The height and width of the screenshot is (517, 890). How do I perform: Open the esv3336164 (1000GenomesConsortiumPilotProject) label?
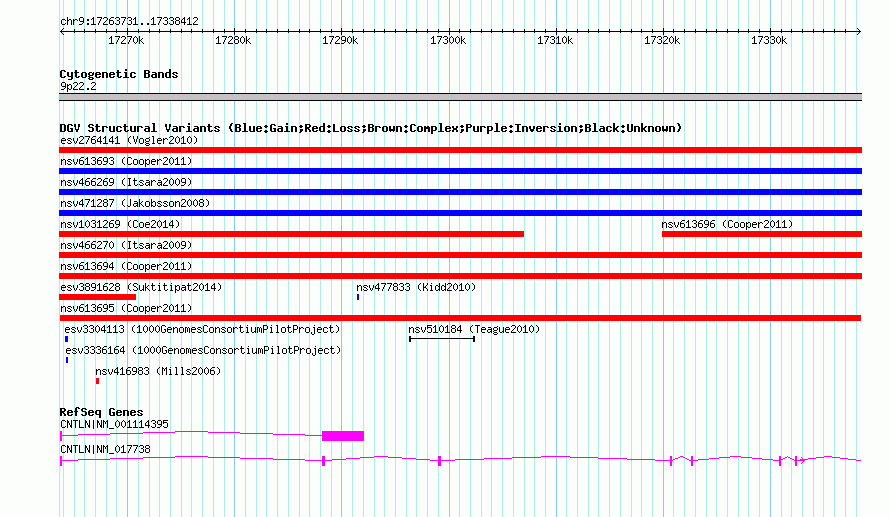pyautogui.click(x=203, y=350)
